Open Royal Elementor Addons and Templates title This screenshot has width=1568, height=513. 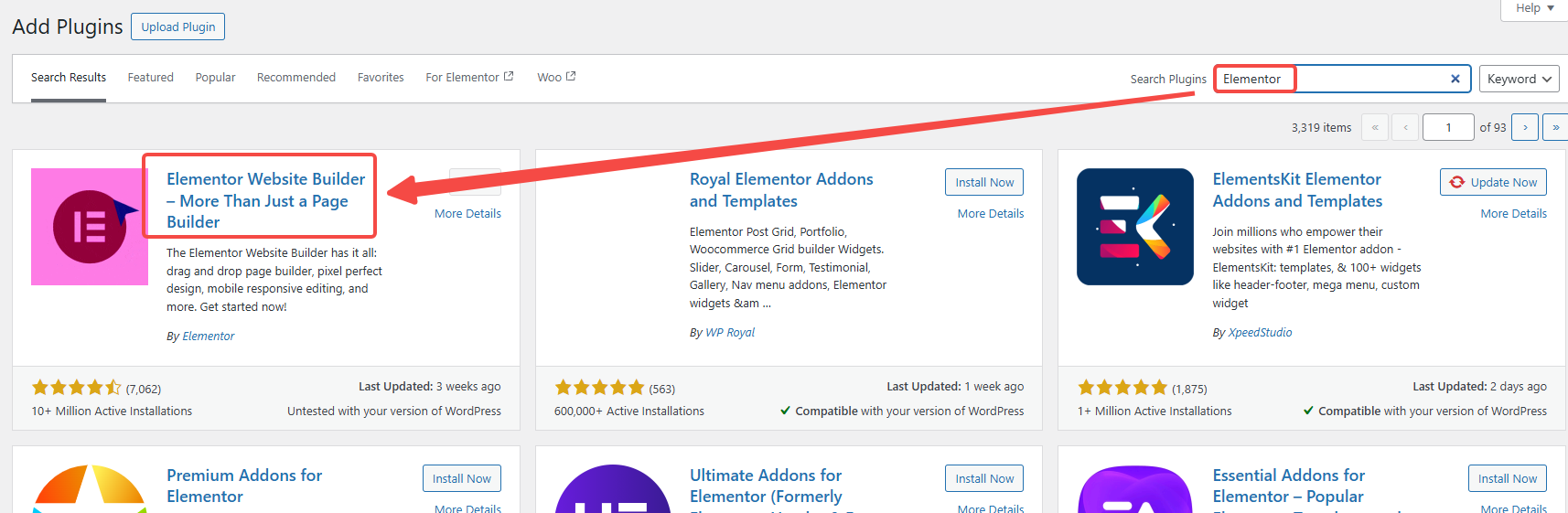(x=781, y=190)
